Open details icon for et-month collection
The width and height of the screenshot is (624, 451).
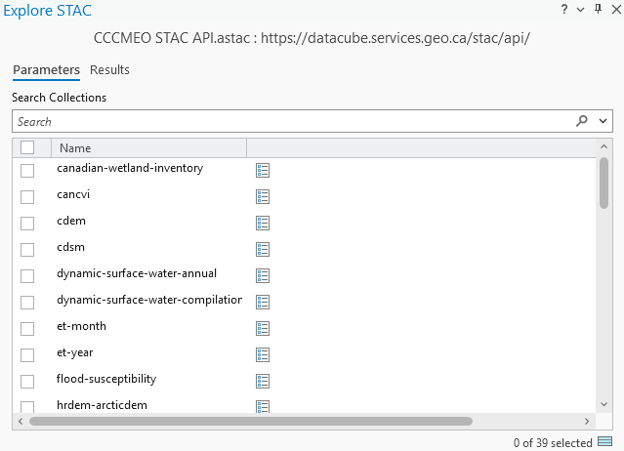click(263, 328)
